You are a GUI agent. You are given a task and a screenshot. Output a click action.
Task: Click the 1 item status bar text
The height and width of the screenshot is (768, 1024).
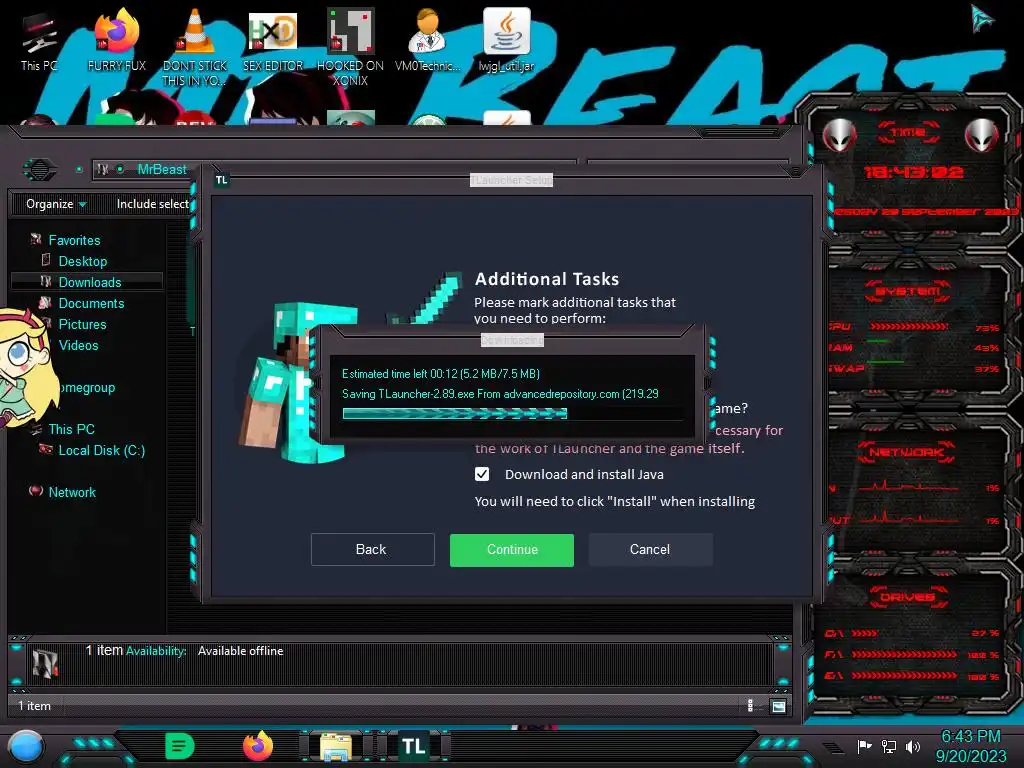pos(34,706)
